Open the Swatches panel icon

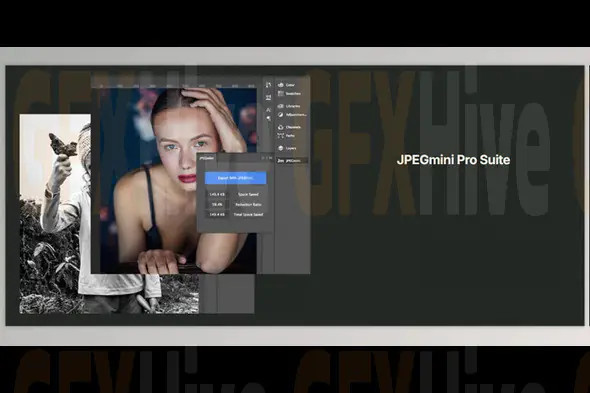[280, 93]
